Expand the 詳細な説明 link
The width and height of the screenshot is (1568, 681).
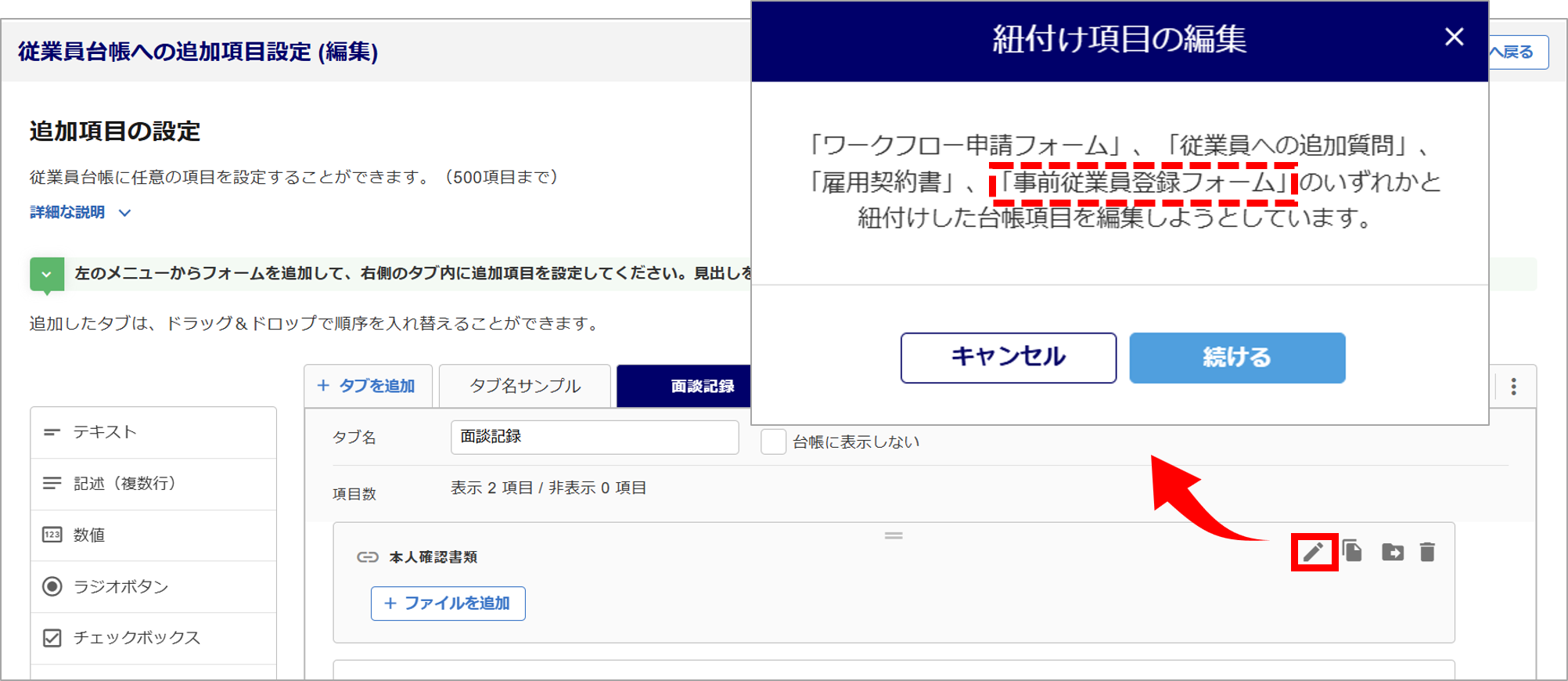[x=80, y=212]
